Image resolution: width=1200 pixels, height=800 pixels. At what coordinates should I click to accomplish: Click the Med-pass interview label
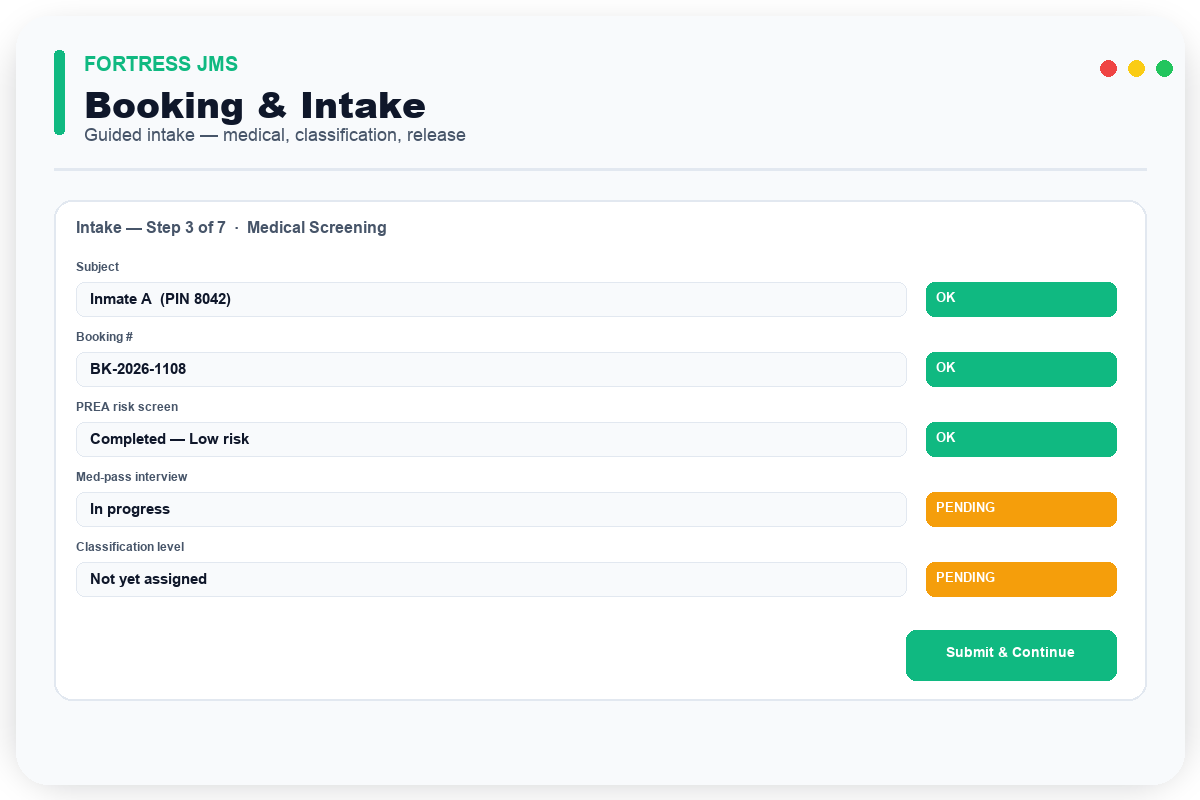point(131,477)
